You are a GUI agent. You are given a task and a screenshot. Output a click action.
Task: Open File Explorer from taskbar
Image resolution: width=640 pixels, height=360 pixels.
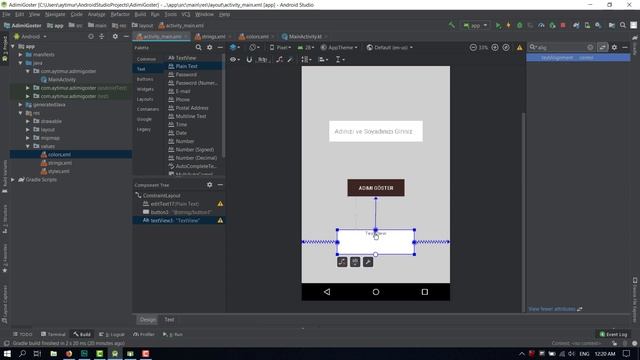(53, 353)
